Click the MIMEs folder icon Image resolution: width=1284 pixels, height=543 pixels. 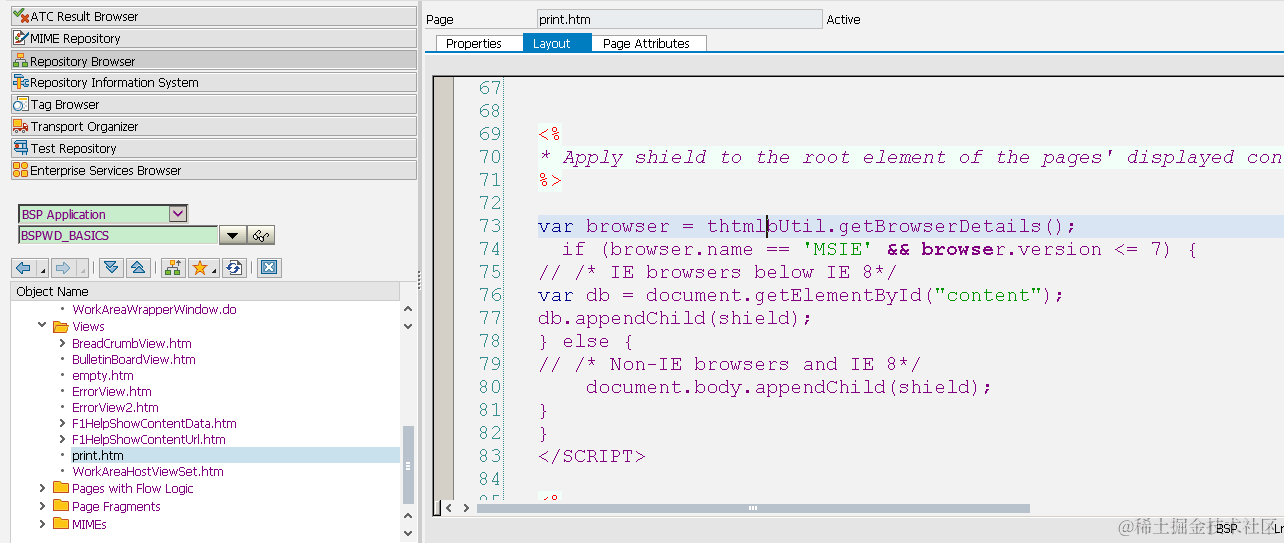tap(60, 524)
